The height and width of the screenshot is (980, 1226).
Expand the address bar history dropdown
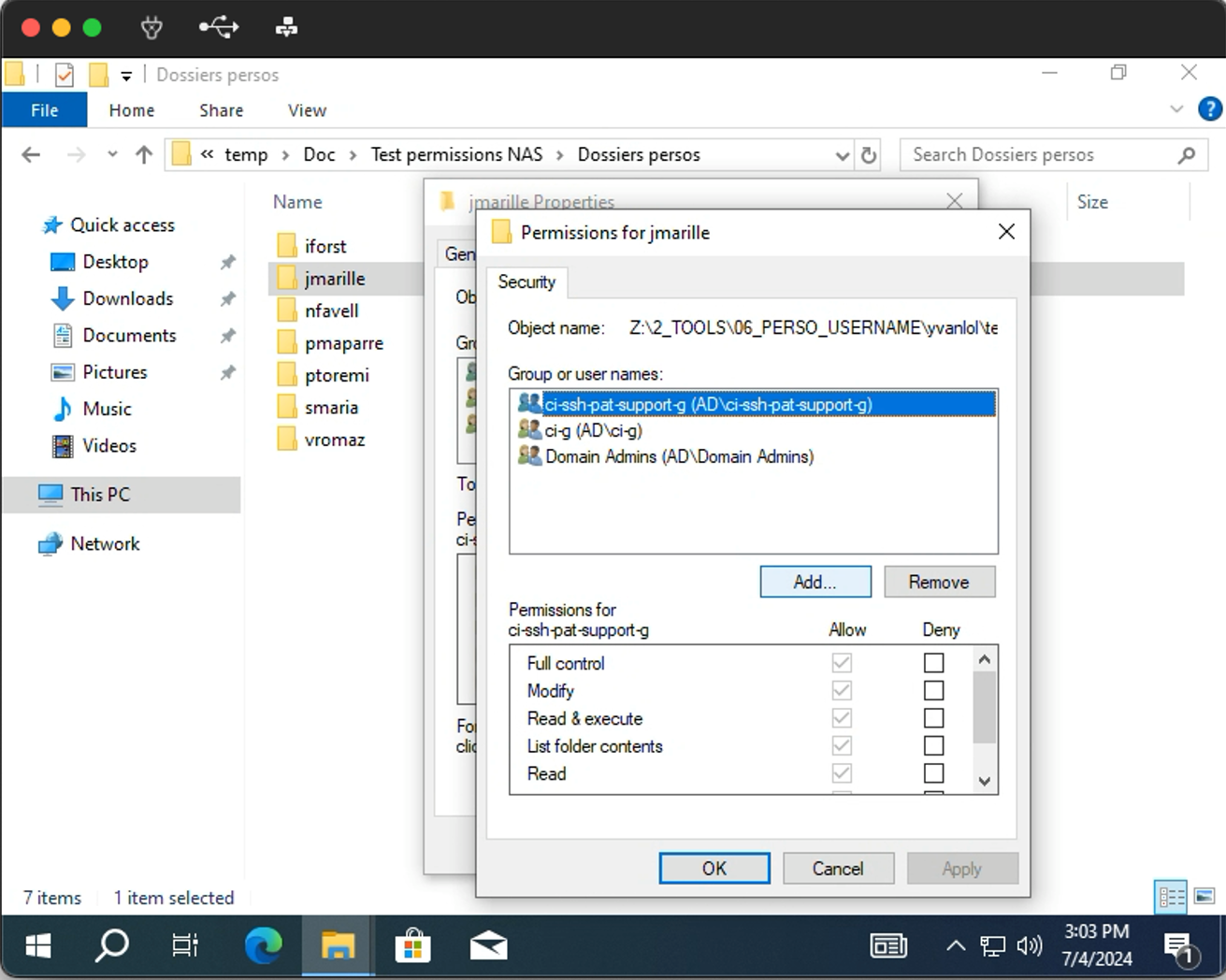[842, 155]
